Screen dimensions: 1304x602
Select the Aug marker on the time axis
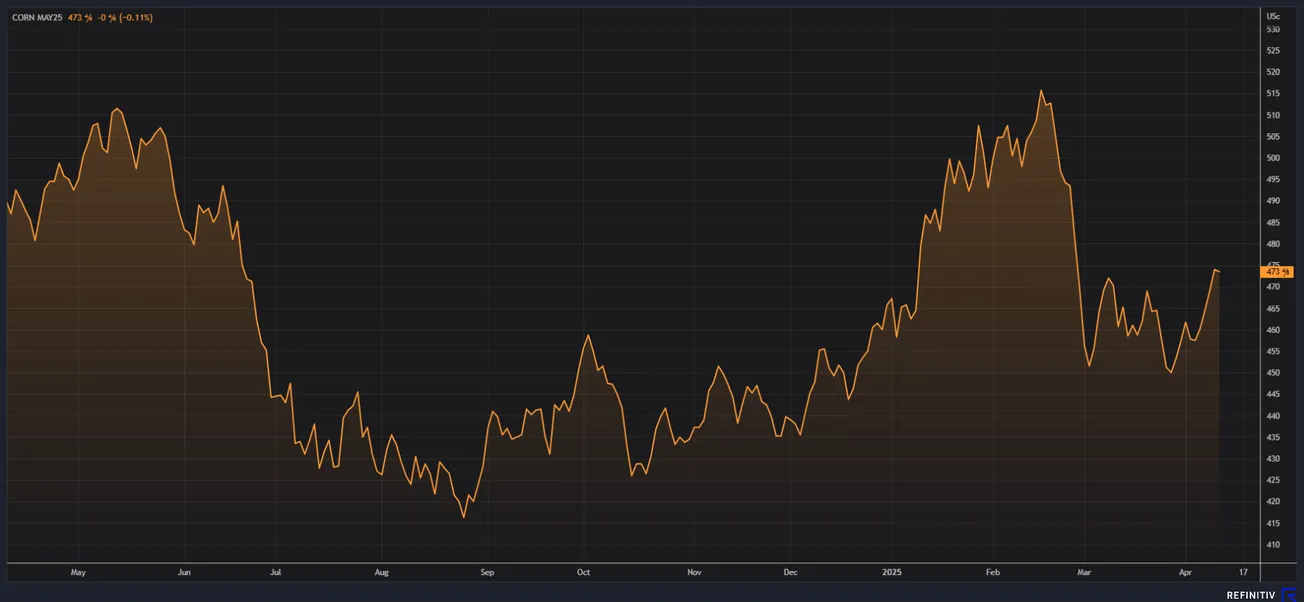381,573
